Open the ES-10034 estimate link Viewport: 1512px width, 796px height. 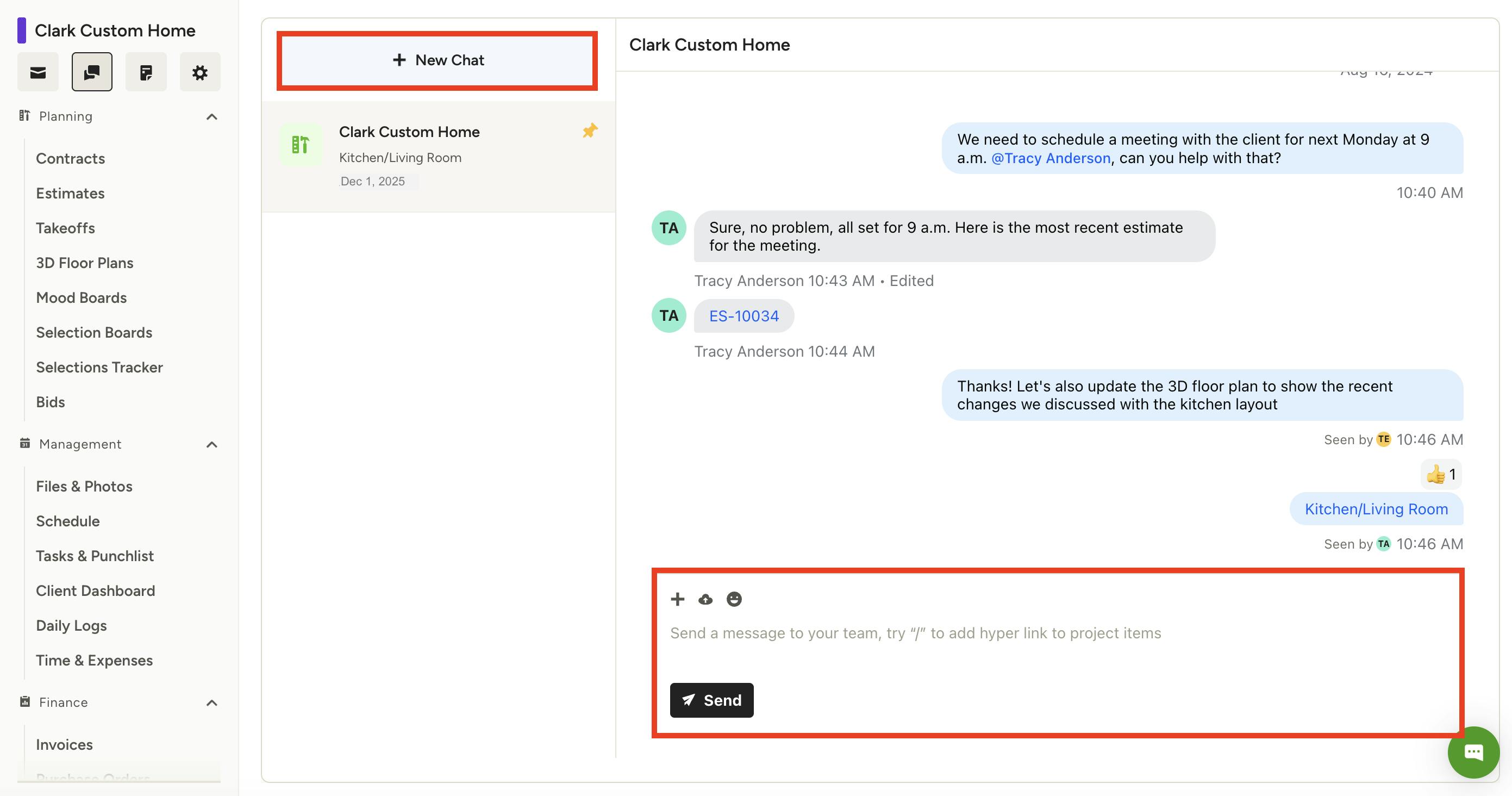coord(743,316)
